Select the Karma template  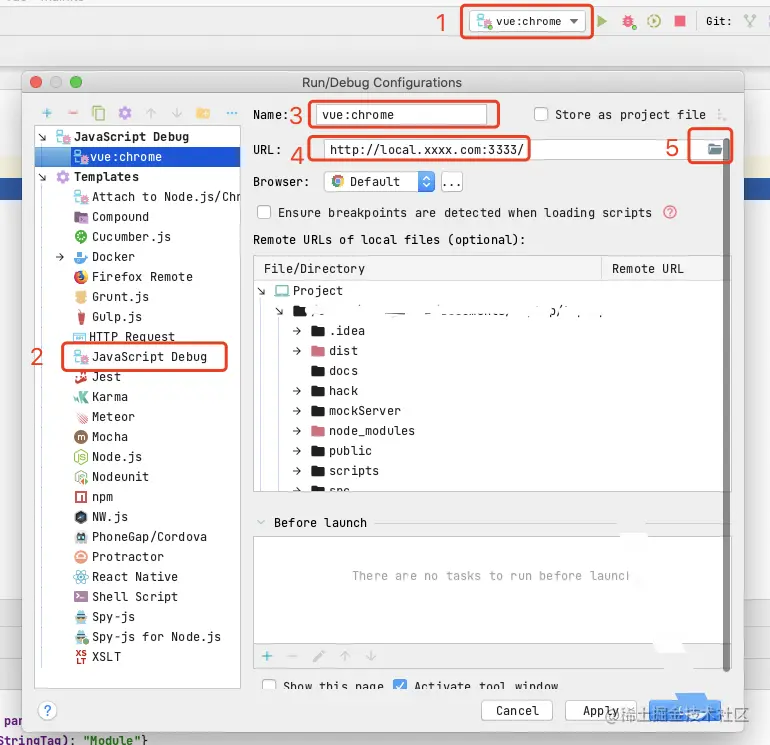[x=101, y=397]
